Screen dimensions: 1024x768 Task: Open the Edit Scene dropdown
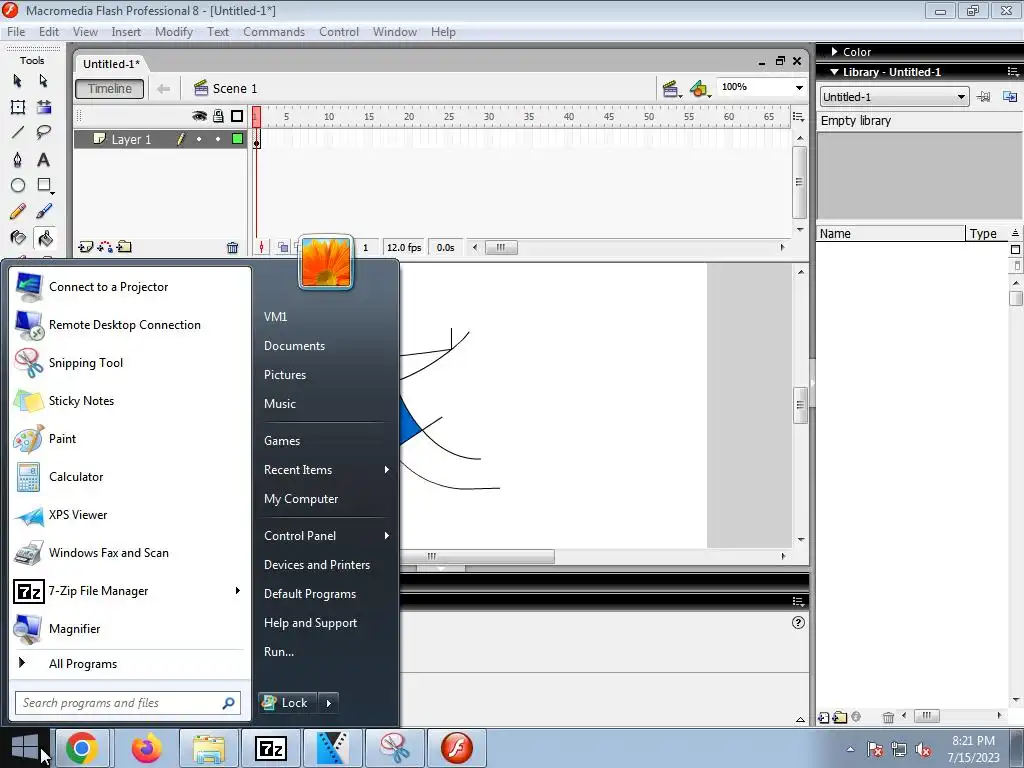coord(671,89)
